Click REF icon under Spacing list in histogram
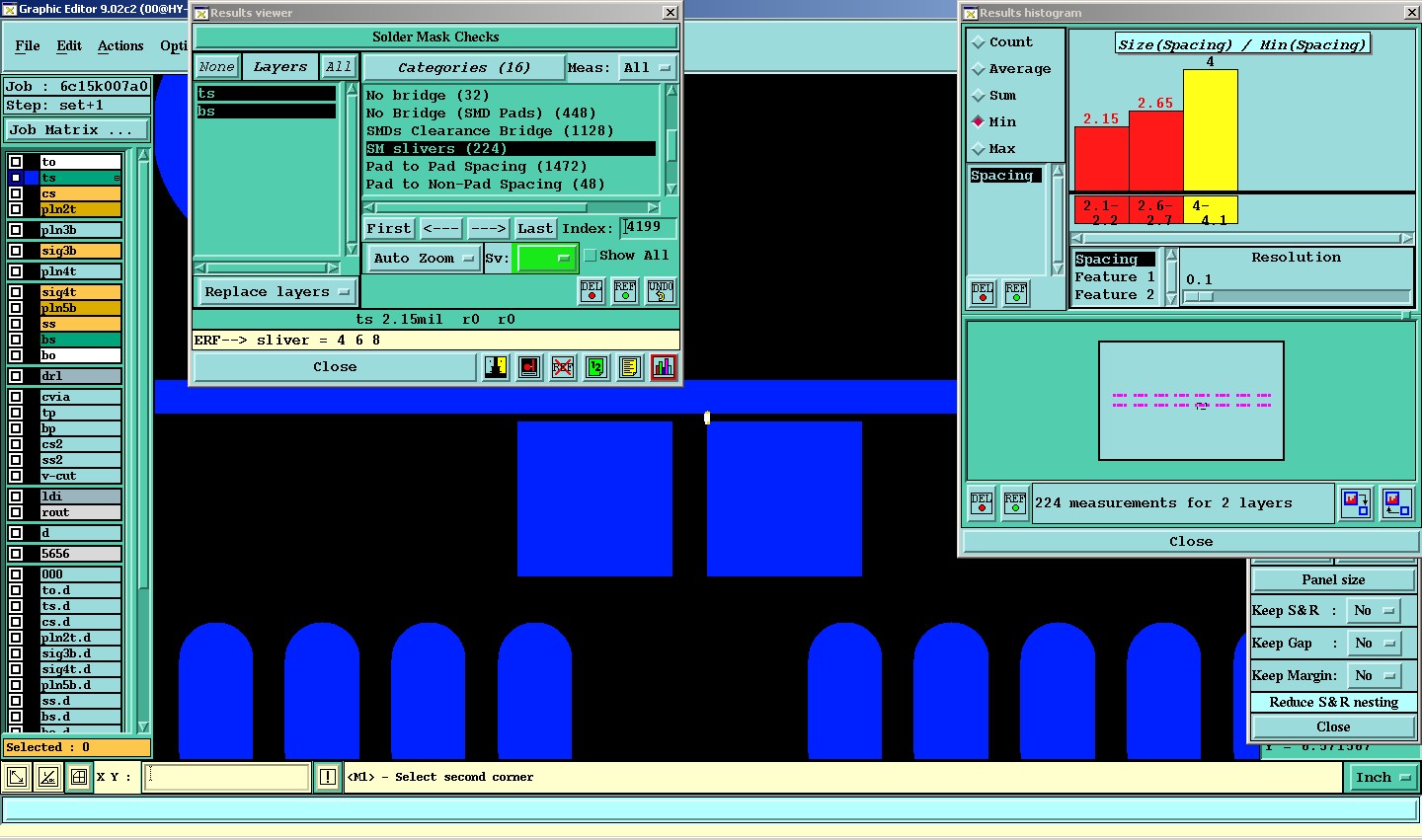This screenshot has width=1422, height=840. coord(1016,293)
